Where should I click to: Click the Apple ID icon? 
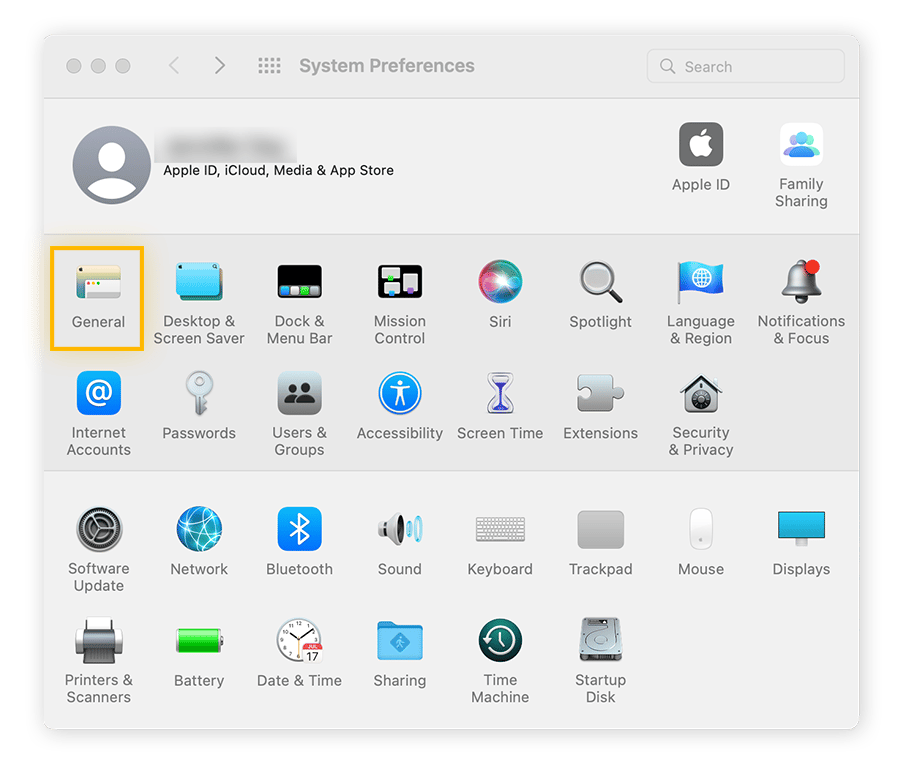(x=700, y=146)
